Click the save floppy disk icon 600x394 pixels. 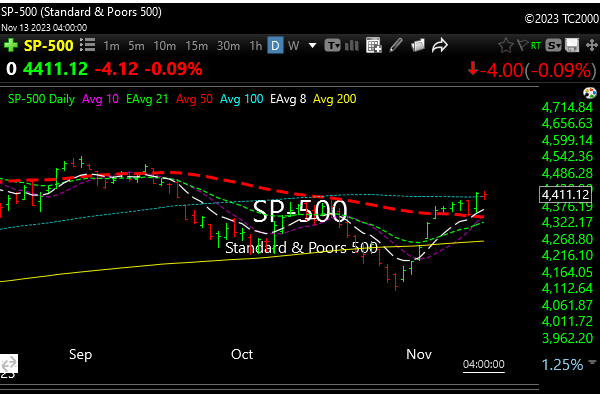click(x=572, y=45)
